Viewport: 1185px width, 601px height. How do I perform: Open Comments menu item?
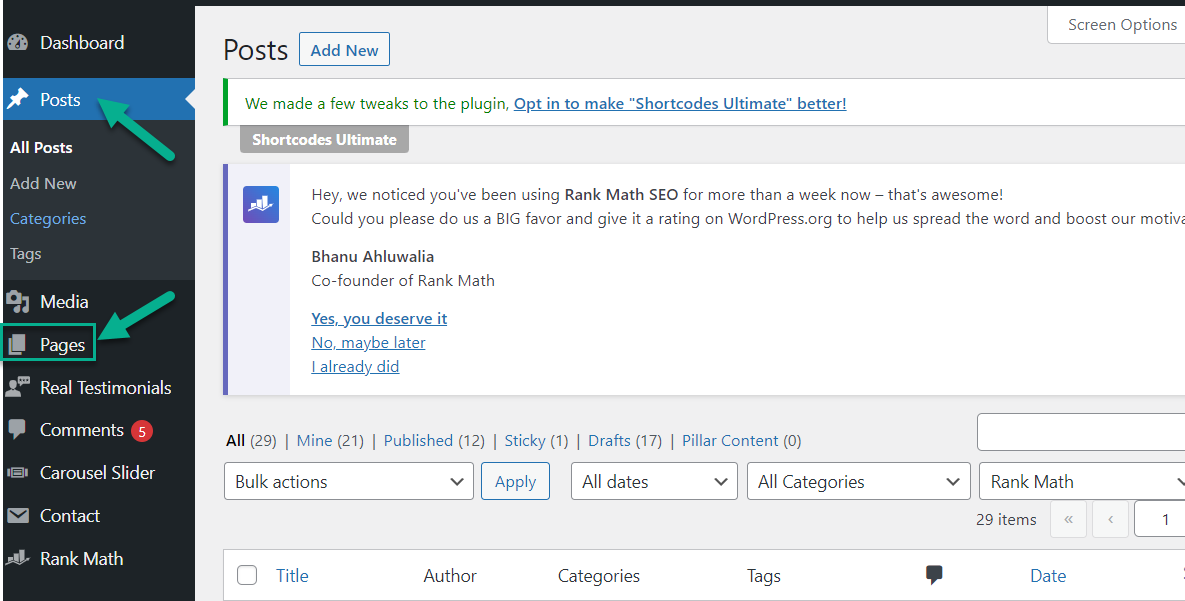(82, 430)
